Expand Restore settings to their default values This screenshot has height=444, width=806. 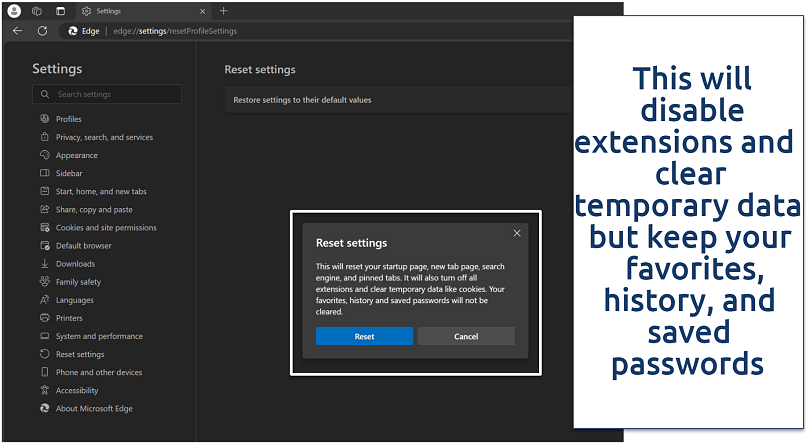(400, 100)
